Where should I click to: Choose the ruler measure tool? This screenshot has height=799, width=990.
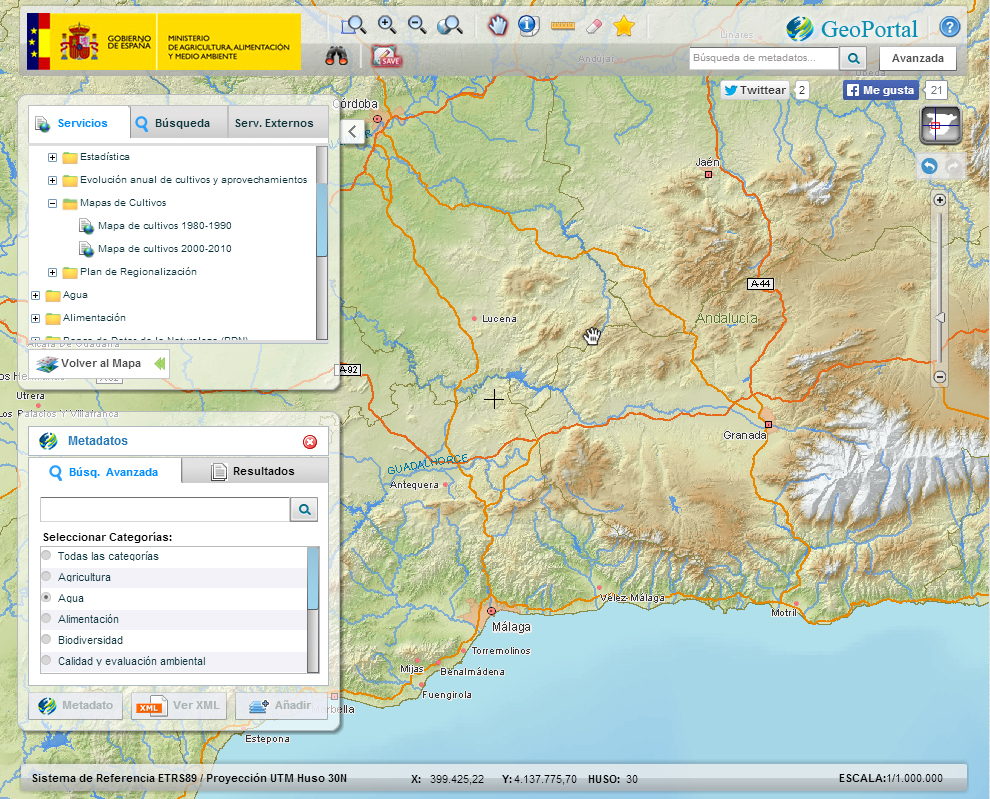pos(563,26)
